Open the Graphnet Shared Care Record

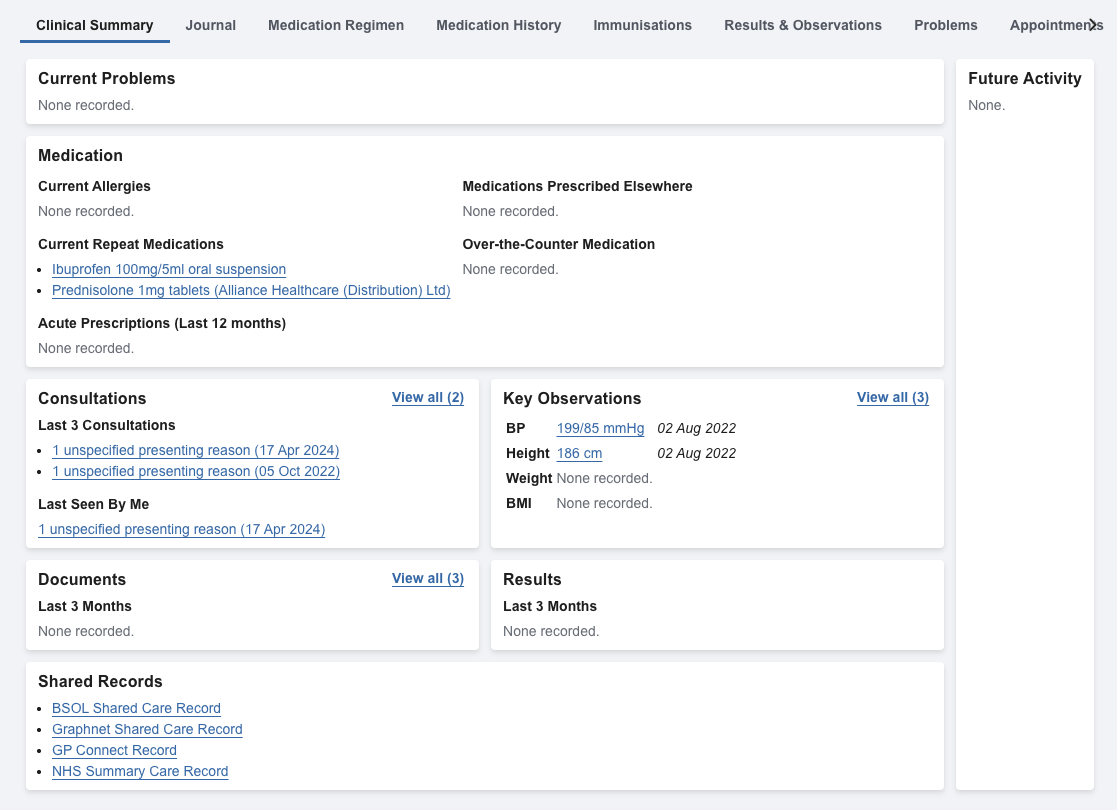coord(147,729)
